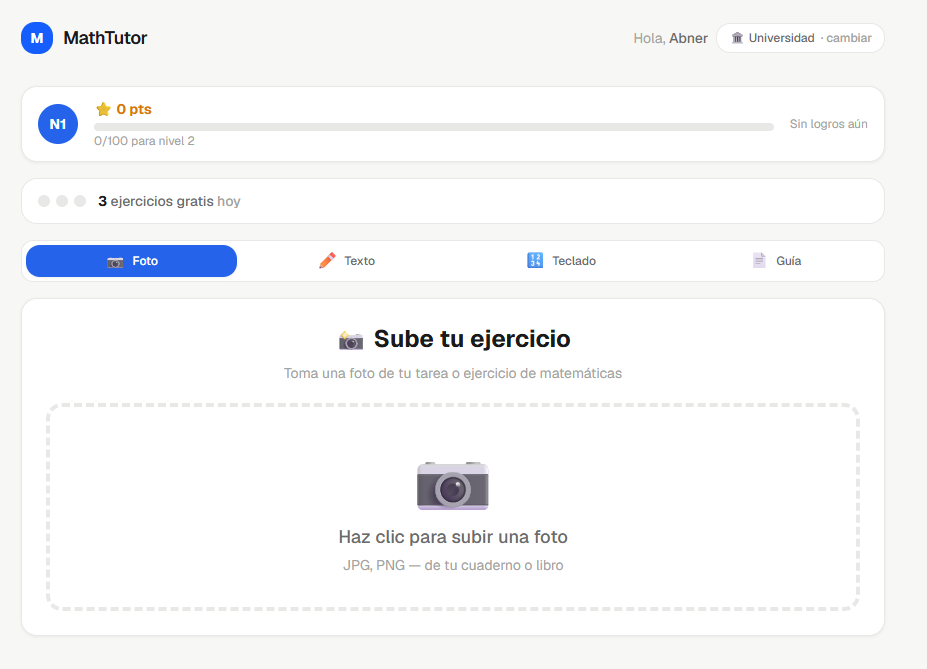The height and width of the screenshot is (669, 927).
Task: Click the blue M MathTutor logo
Action: (37, 38)
